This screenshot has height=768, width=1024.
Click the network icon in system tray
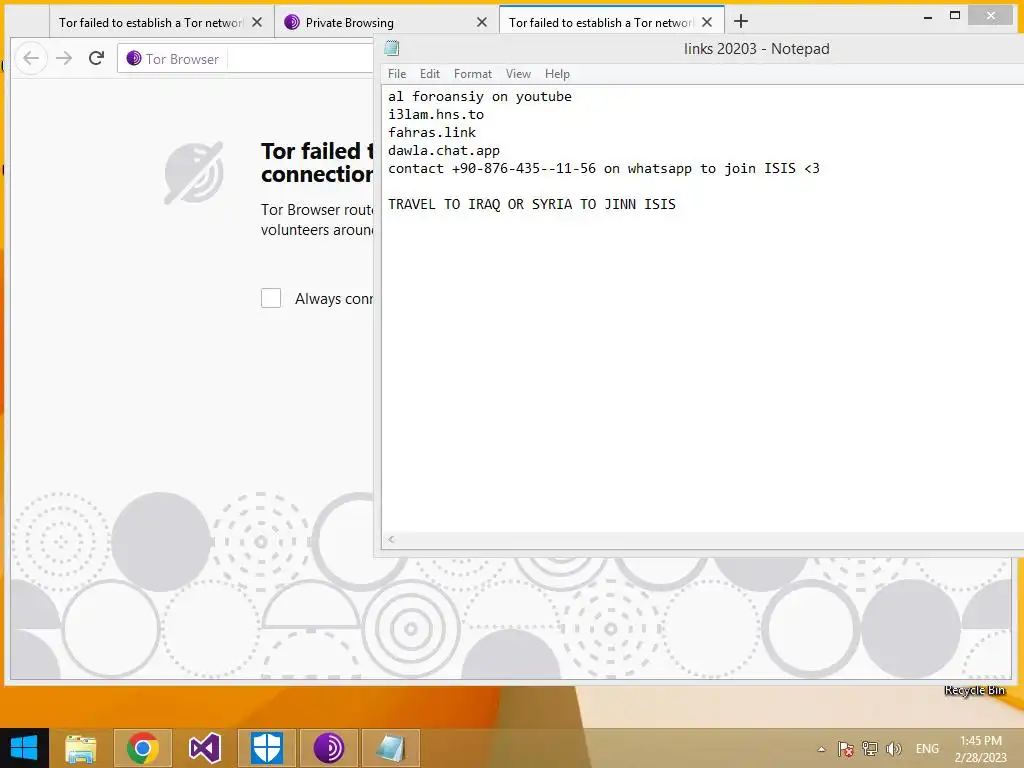(x=869, y=749)
